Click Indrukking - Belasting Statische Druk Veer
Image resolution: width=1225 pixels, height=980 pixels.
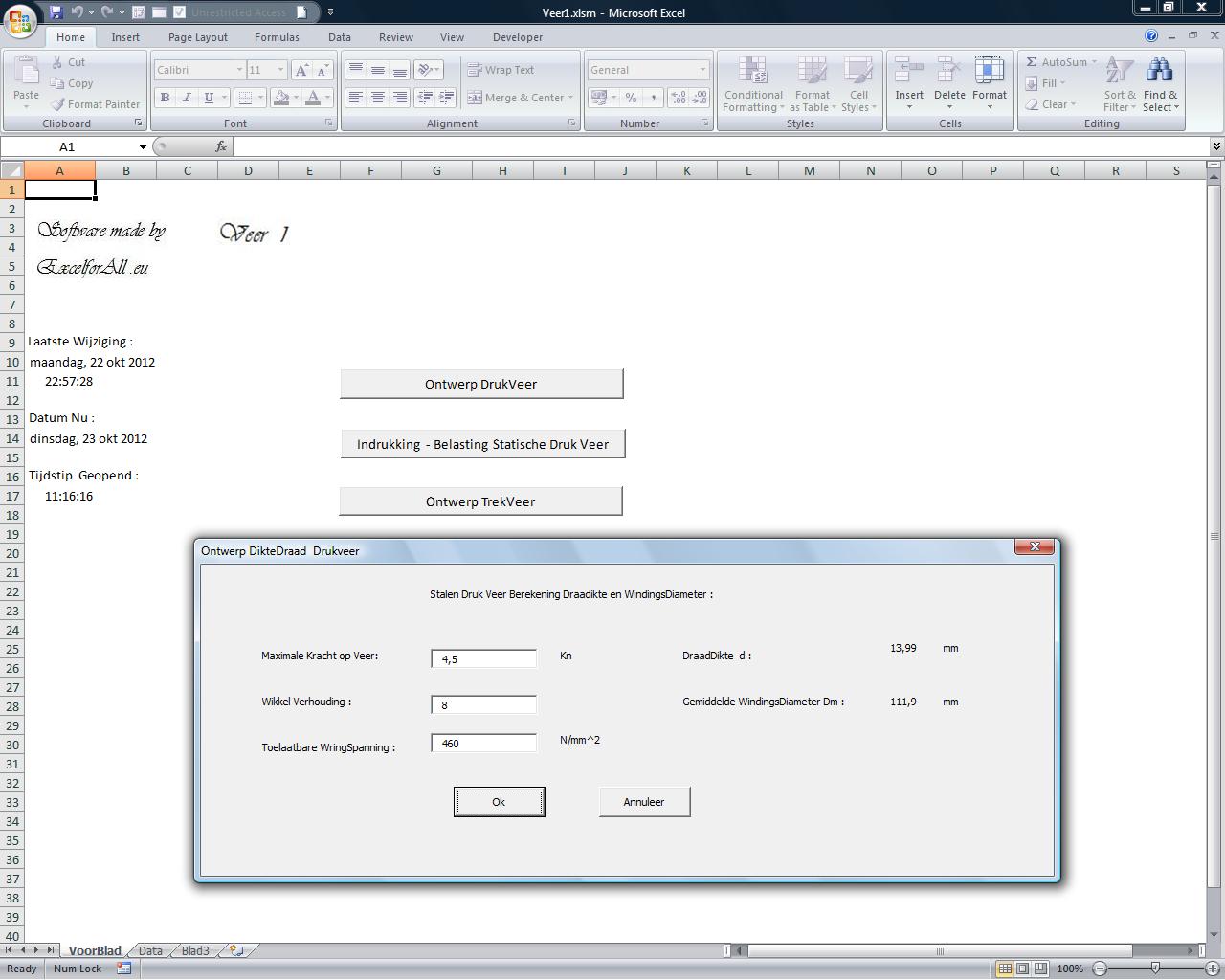(x=482, y=444)
